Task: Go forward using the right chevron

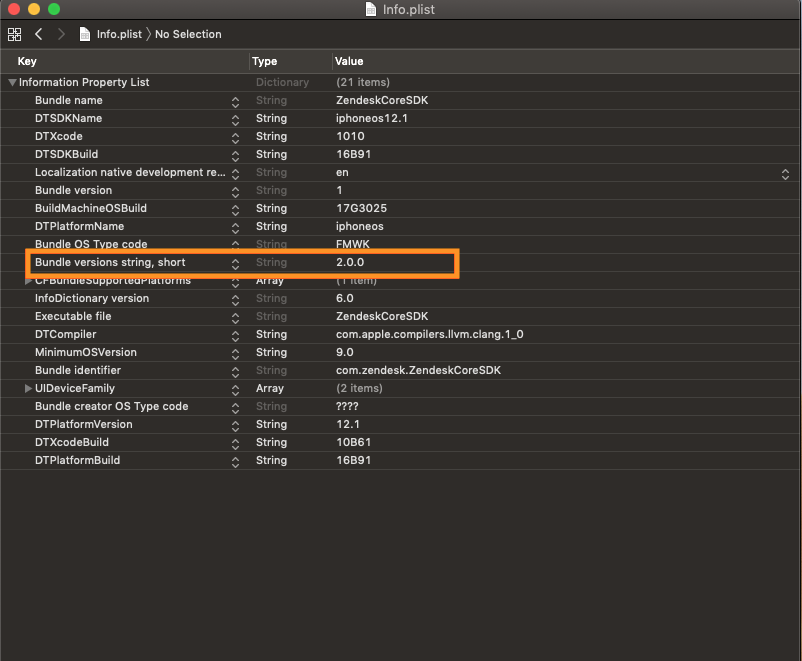Action: (61, 34)
